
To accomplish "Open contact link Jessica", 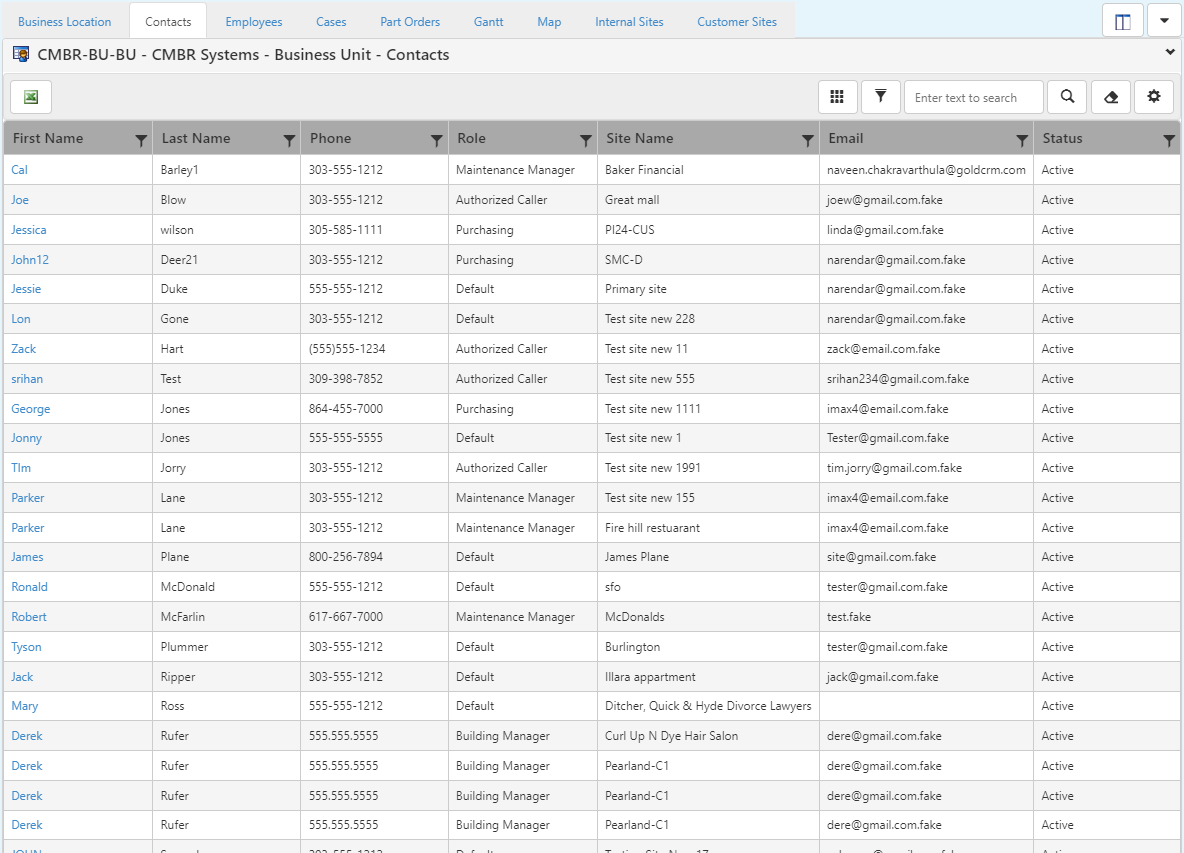I will click(29, 230).
